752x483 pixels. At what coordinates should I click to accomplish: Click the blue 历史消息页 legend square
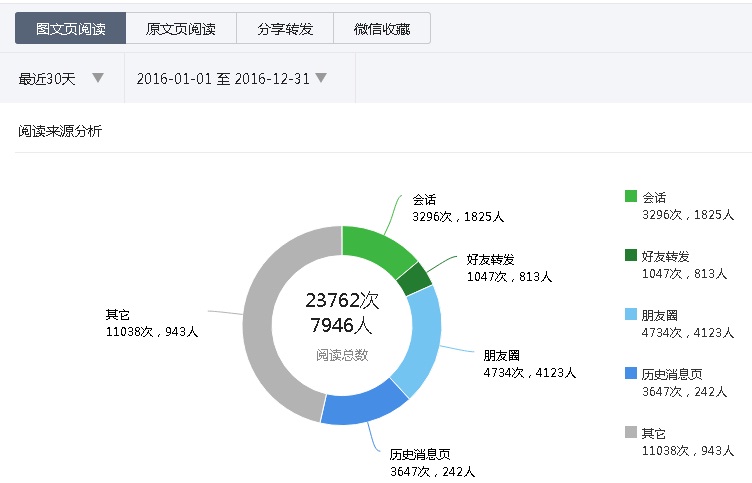(630, 373)
